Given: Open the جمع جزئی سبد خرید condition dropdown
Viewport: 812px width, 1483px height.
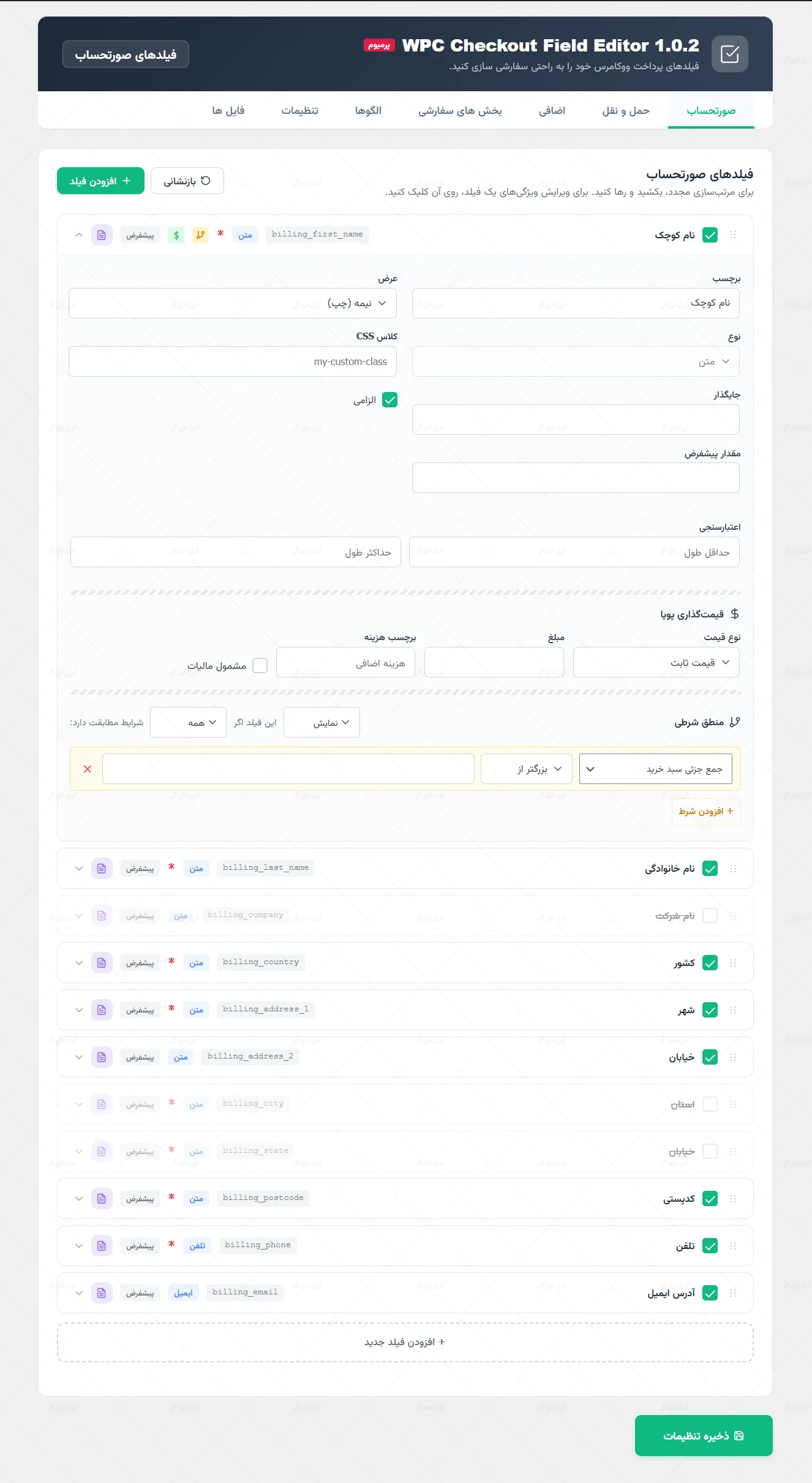Looking at the screenshot, I should coord(656,769).
